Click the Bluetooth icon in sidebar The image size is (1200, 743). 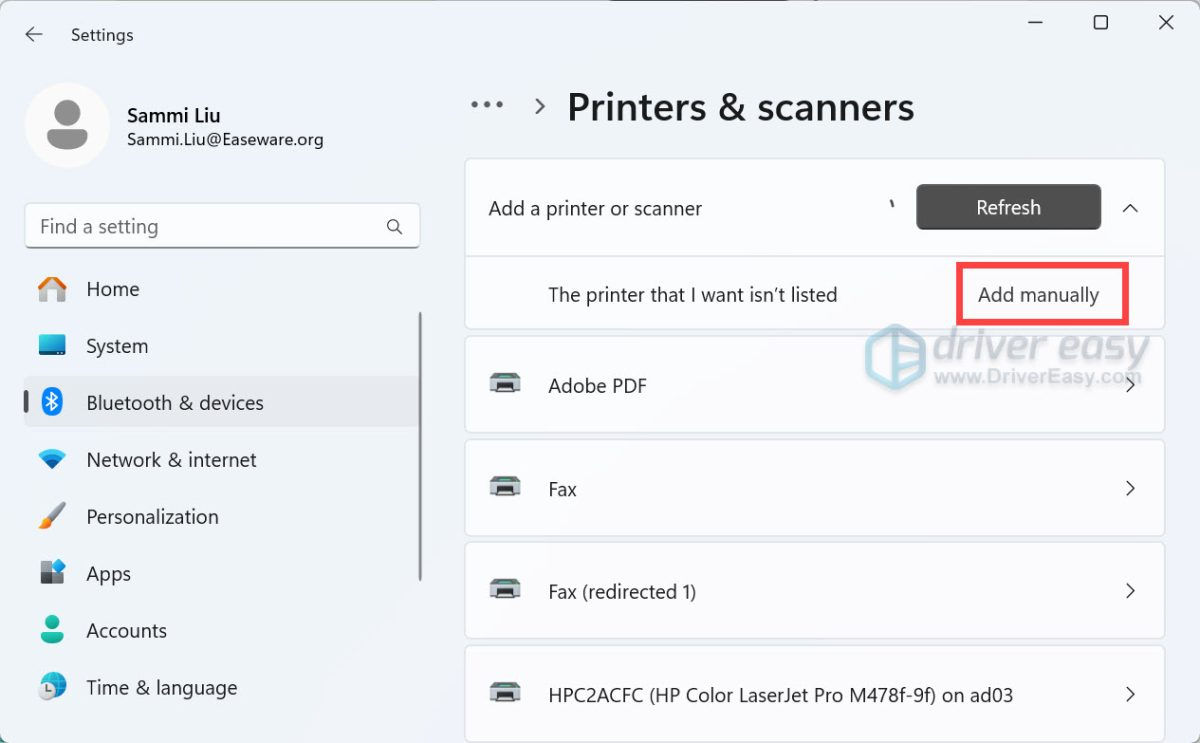(x=52, y=403)
